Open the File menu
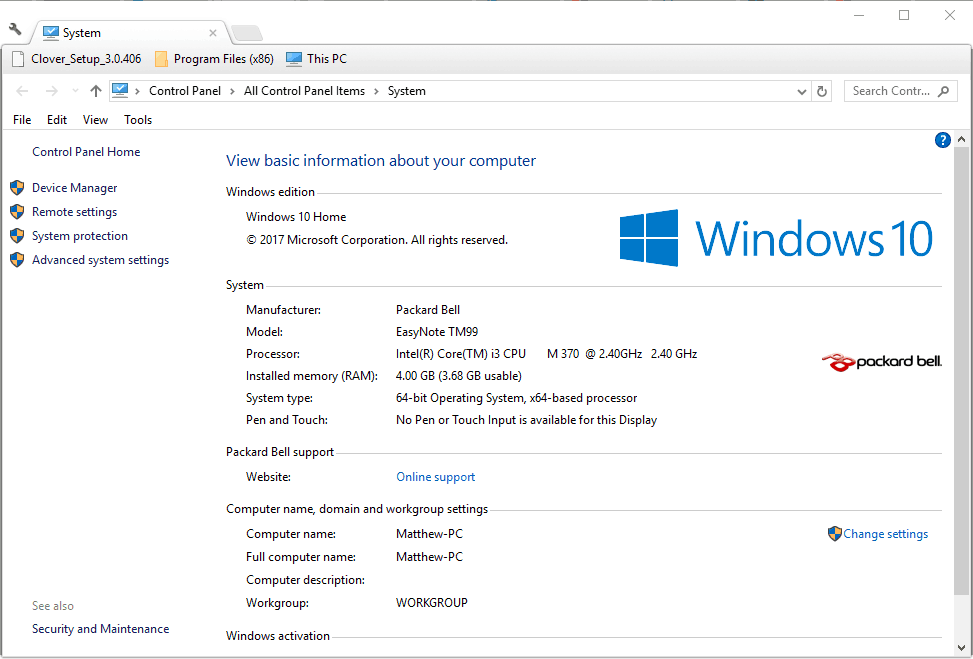Image resolution: width=973 pixels, height=659 pixels. 22,120
